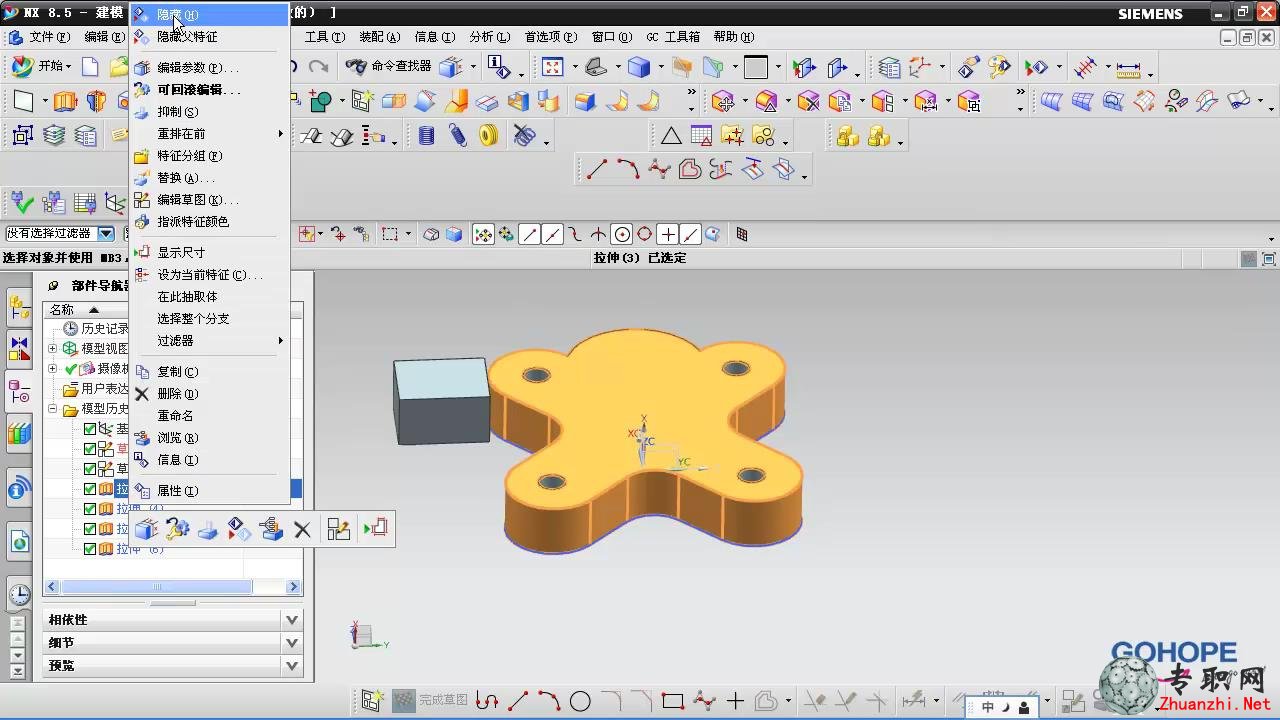The height and width of the screenshot is (720, 1280).
Task: Open the 开始 start dropdown
Action: [43, 66]
